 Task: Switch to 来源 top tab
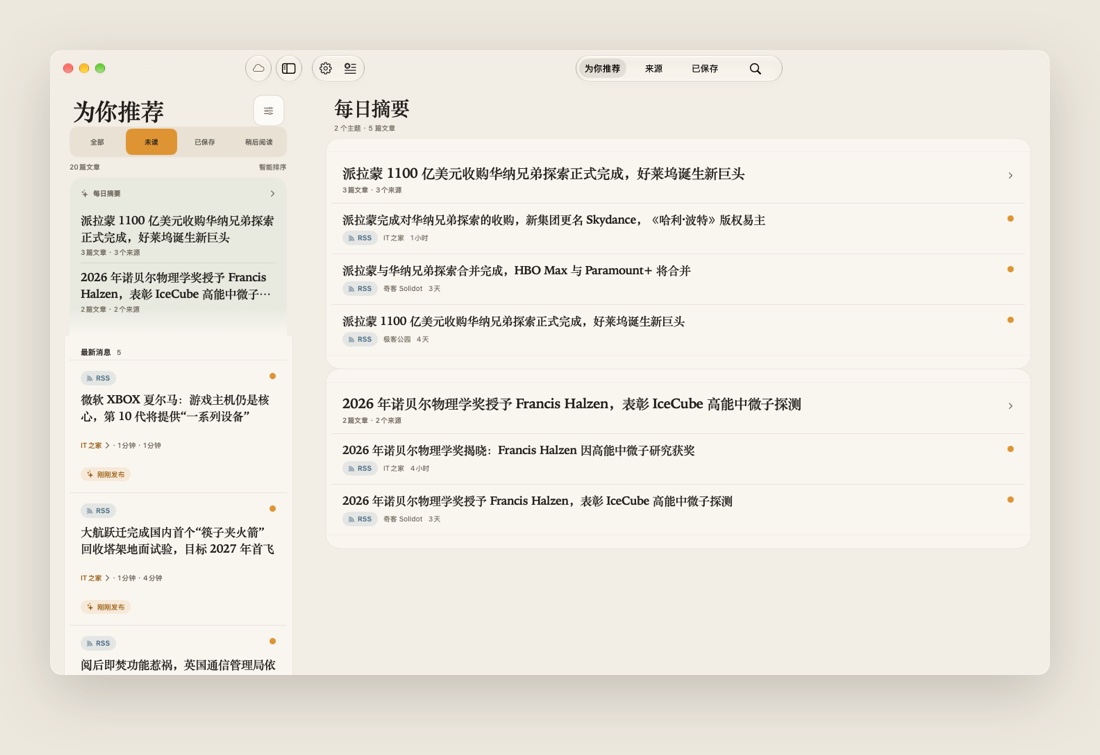coord(654,68)
